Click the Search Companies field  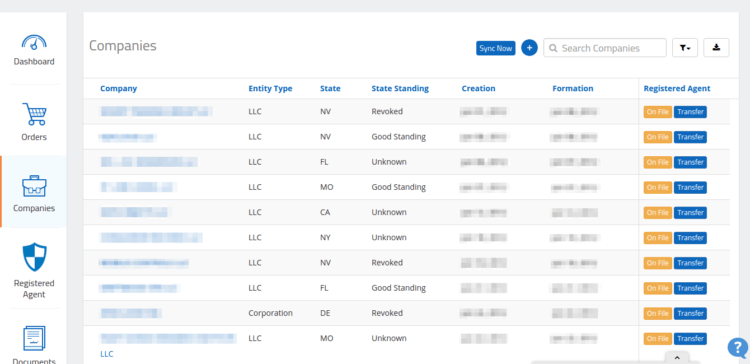coord(605,48)
